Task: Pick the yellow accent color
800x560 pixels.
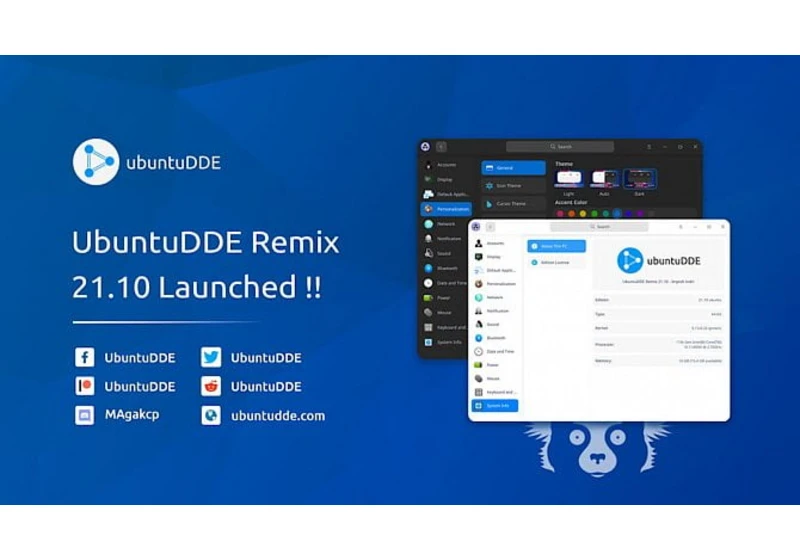Action: (x=583, y=214)
